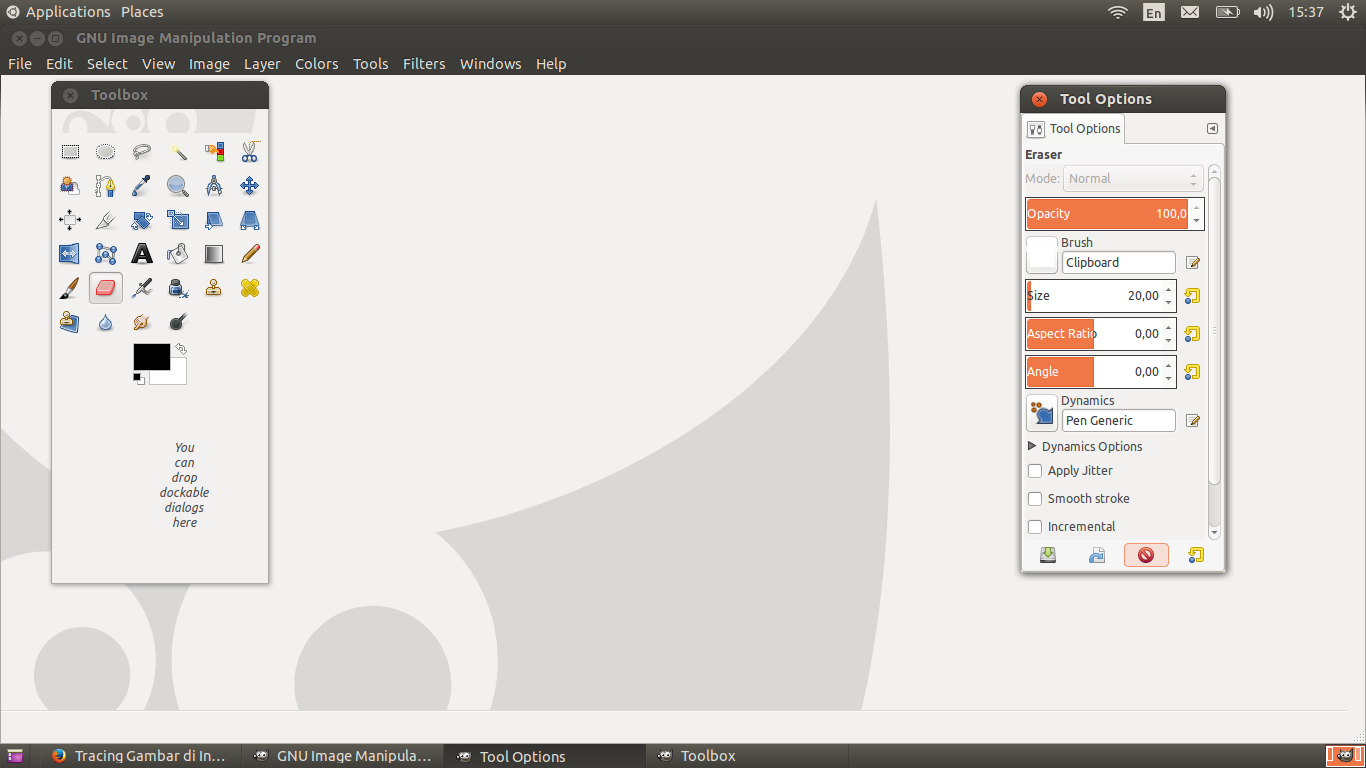This screenshot has height=768, width=1366.
Task: Select the Color Picker eyedropper tool
Action: (x=142, y=186)
